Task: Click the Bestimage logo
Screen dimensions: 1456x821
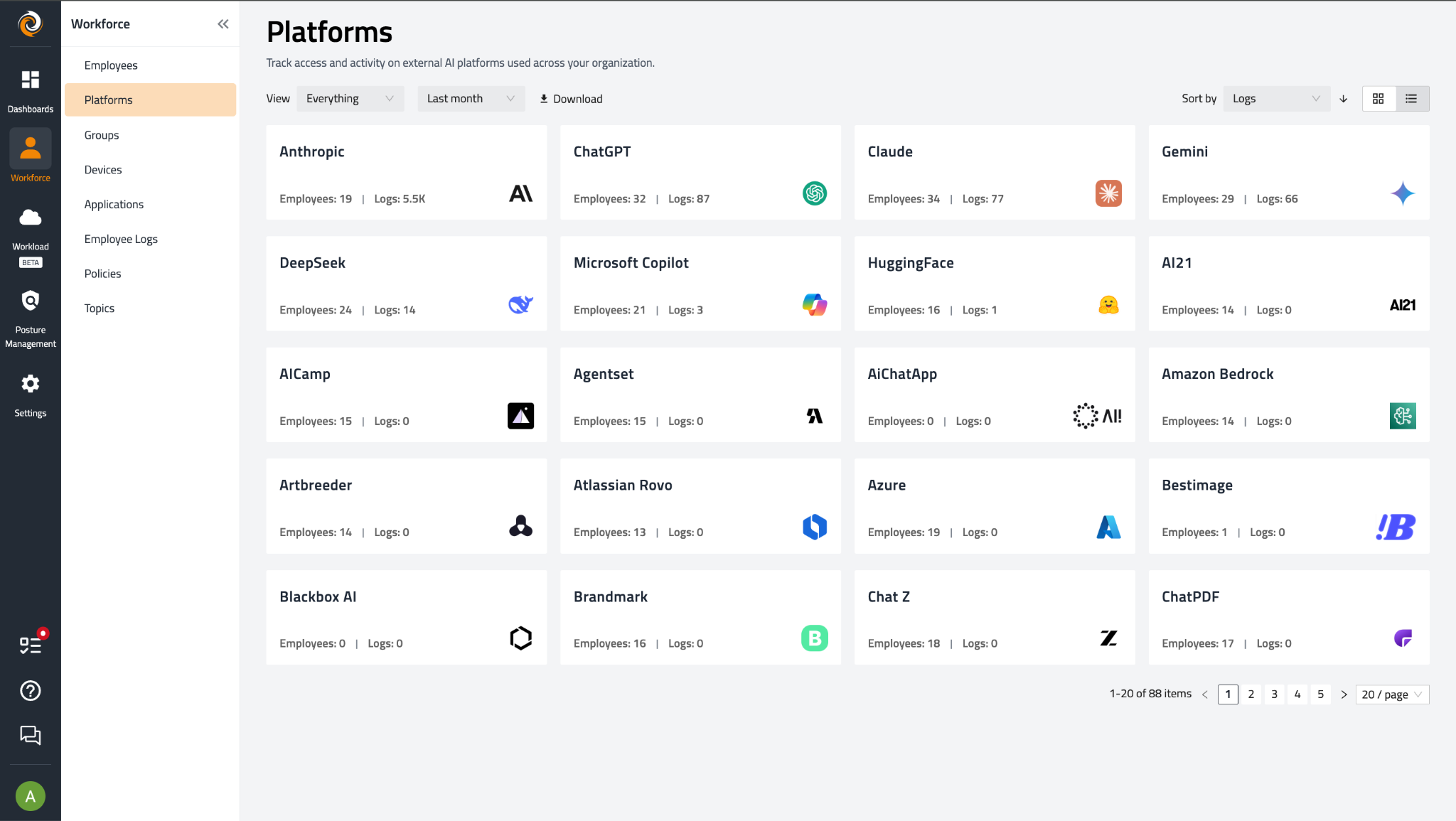Action: pos(1396,527)
